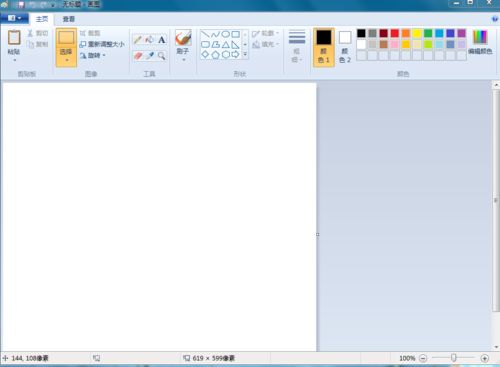
Task: Choose the Hexagon shape
Action: 226,54
